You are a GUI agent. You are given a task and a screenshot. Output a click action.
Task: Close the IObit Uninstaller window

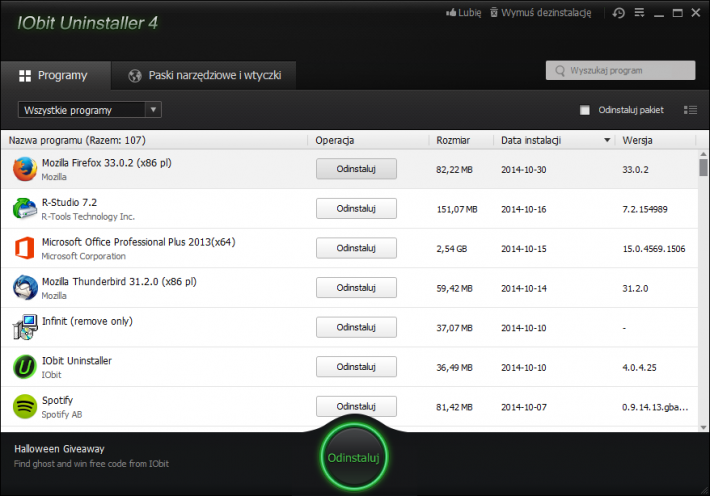696,13
